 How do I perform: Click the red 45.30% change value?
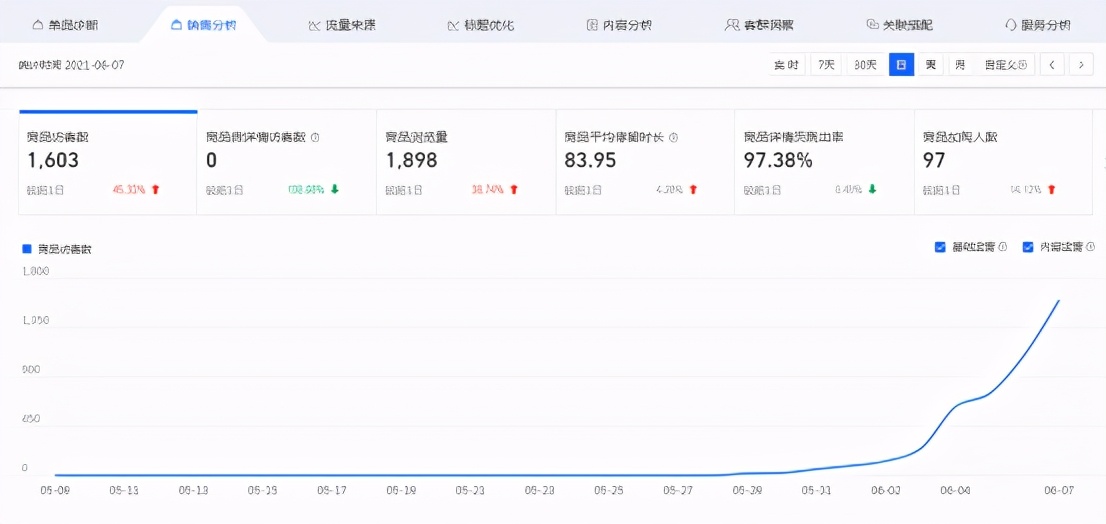[x=130, y=189]
